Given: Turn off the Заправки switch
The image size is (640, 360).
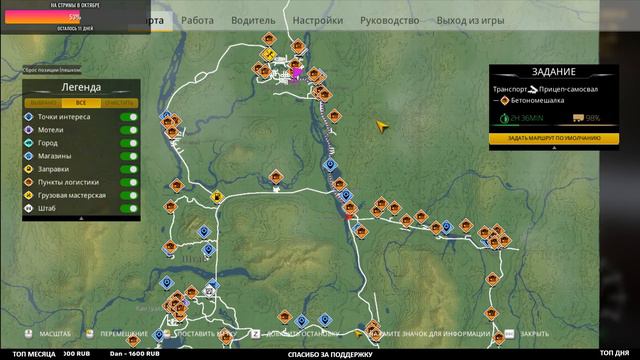Looking at the screenshot, I should coord(129,169).
